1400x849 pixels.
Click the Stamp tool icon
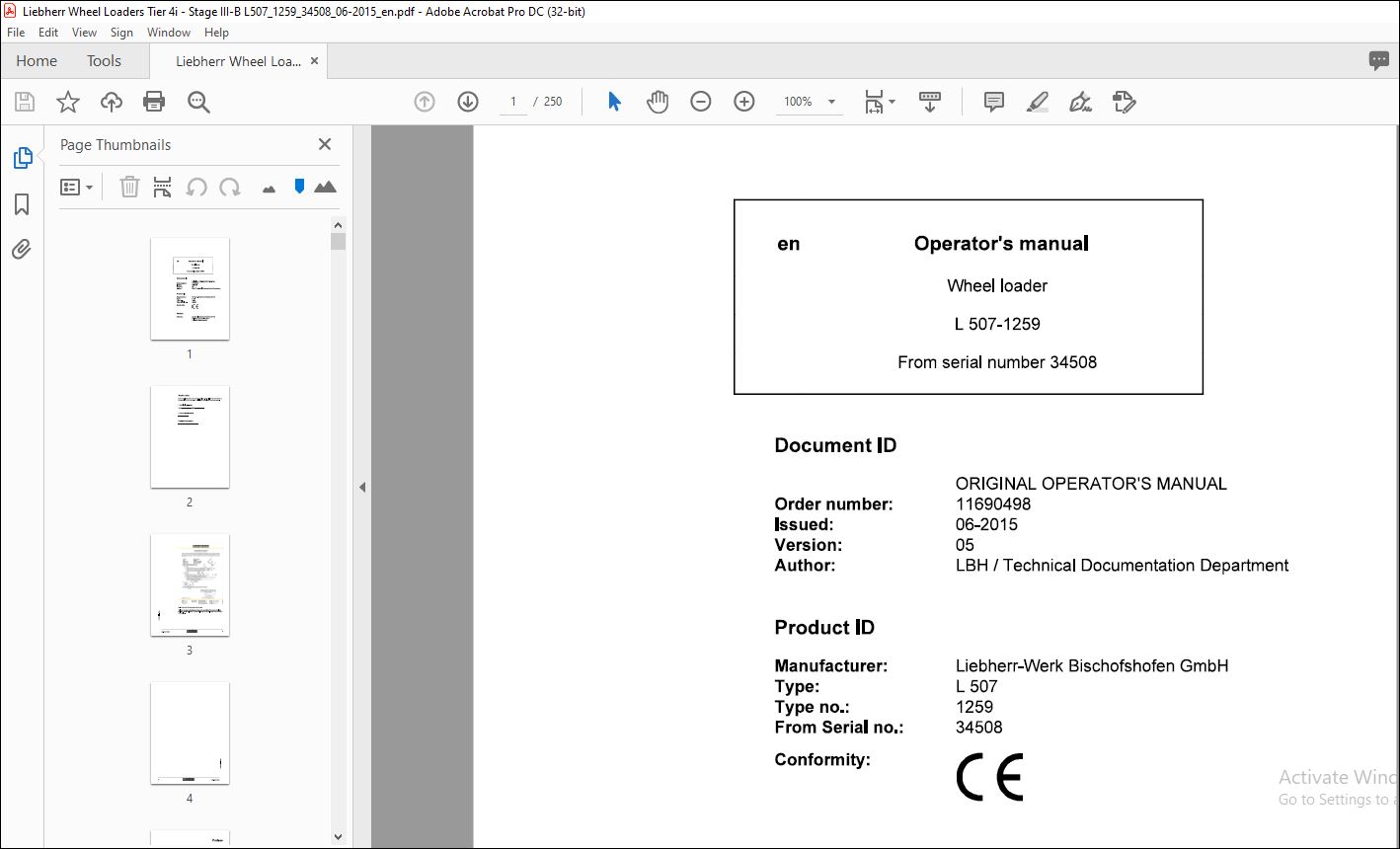click(x=1125, y=102)
